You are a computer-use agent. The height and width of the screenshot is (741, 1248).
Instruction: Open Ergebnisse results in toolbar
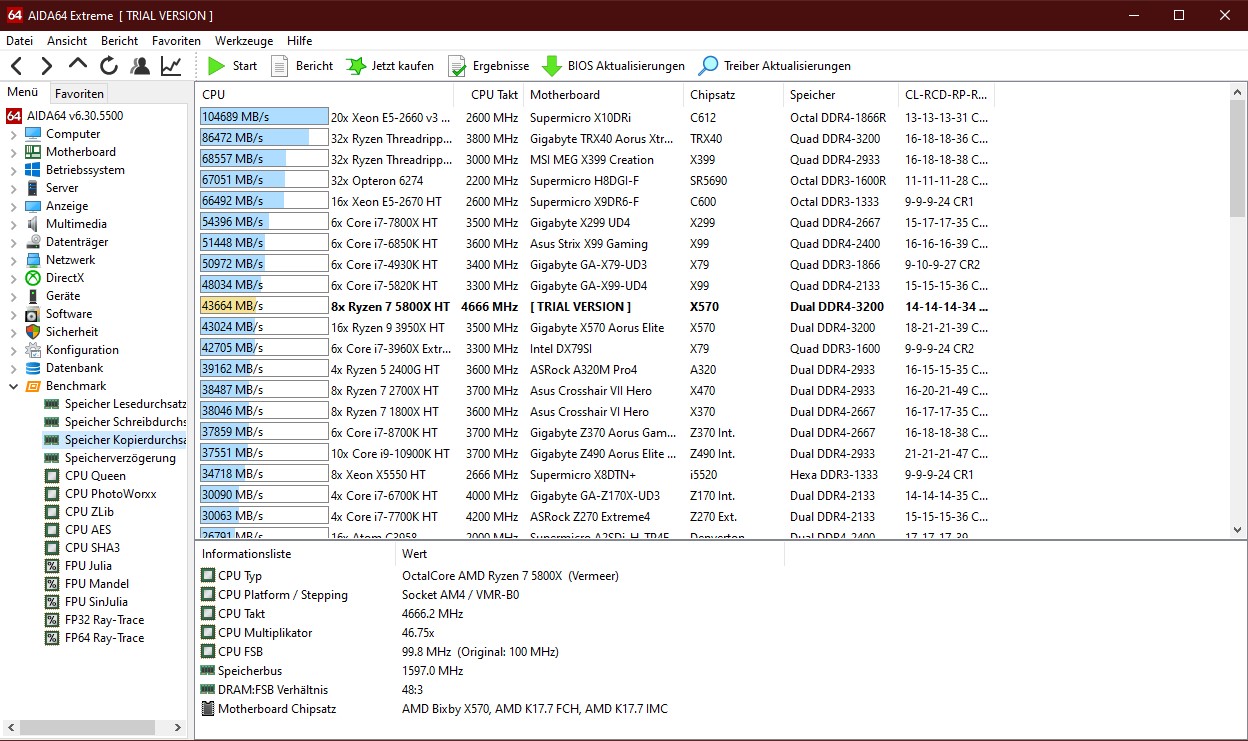[x=488, y=66]
